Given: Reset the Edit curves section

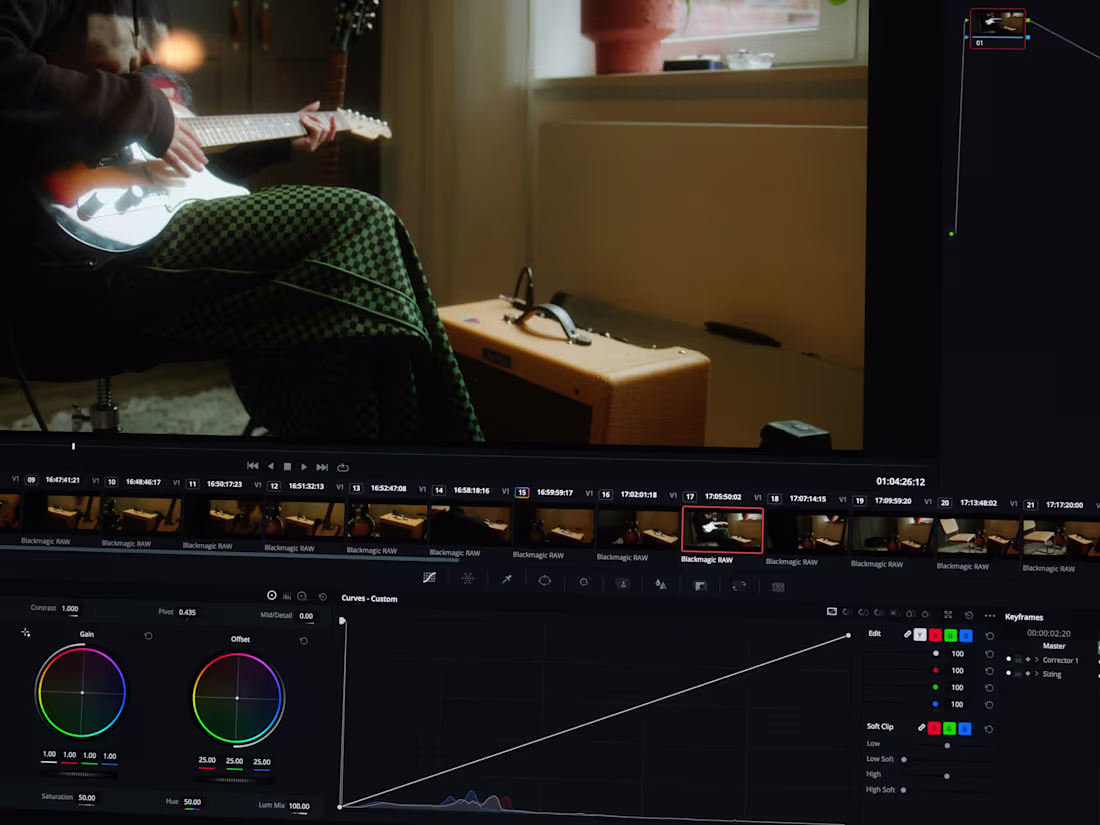Looking at the screenshot, I should pos(989,636).
